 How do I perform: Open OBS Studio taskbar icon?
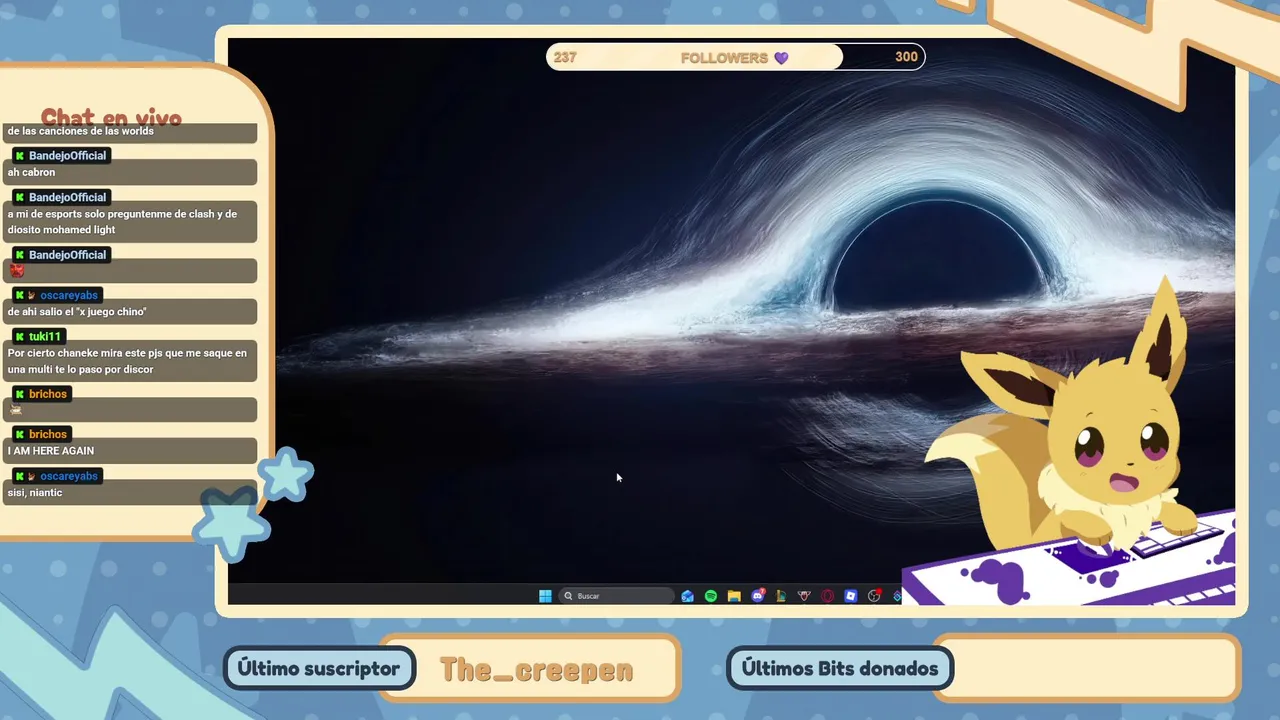pyautogui.click(x=874, y=596)
